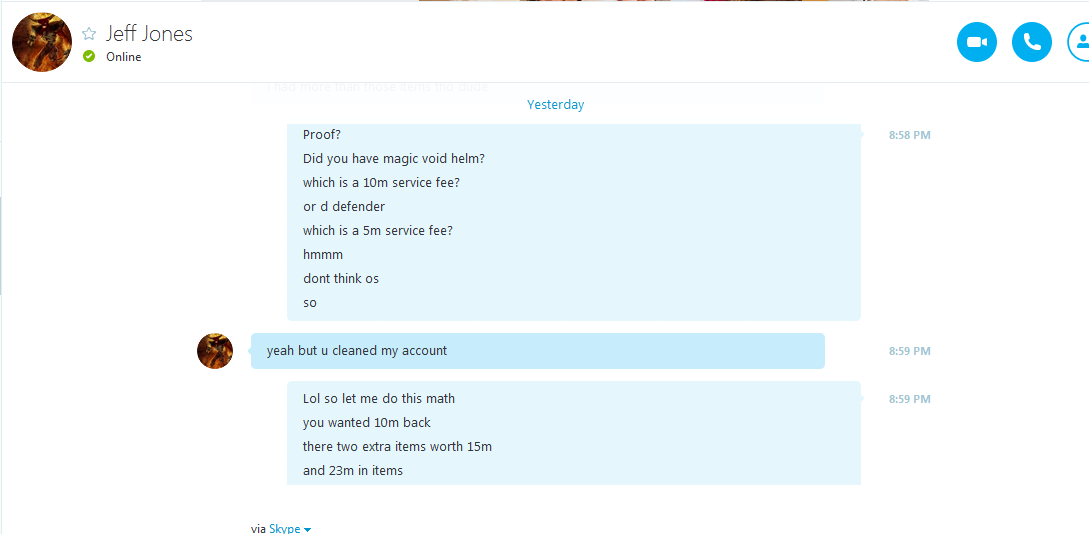
Task: Start a voice call with Jeff Jones
Action: point(1032,42)
